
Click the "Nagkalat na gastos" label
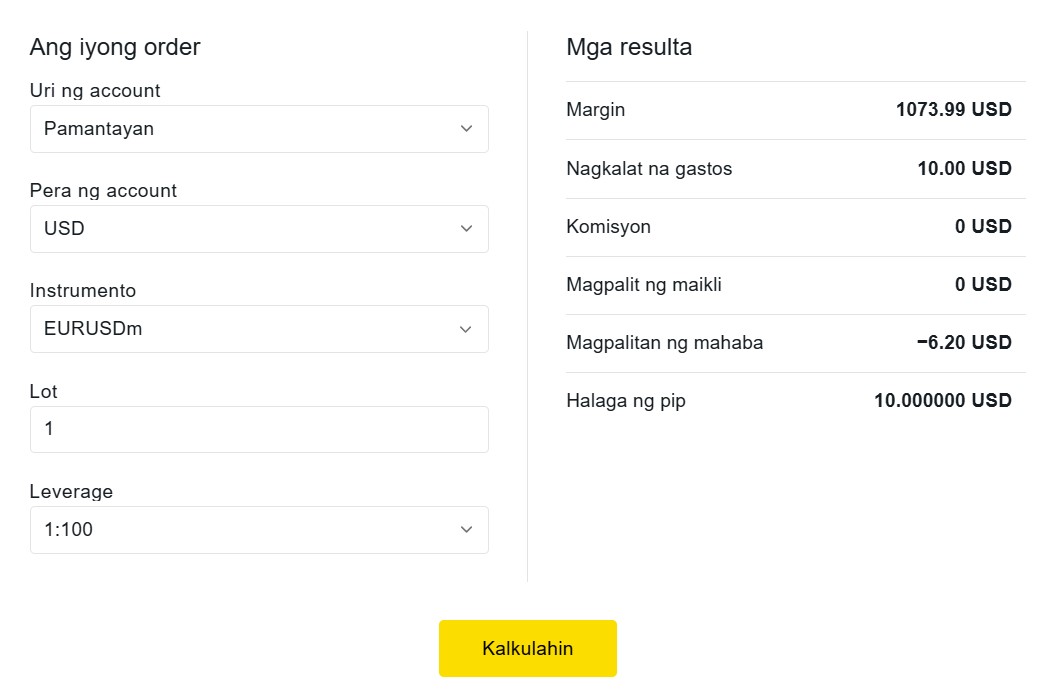650,168
